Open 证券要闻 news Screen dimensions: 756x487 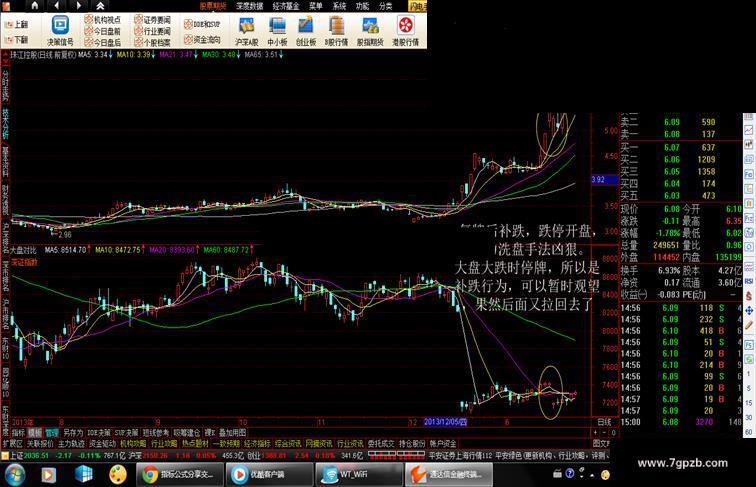[x=153, y=20]
